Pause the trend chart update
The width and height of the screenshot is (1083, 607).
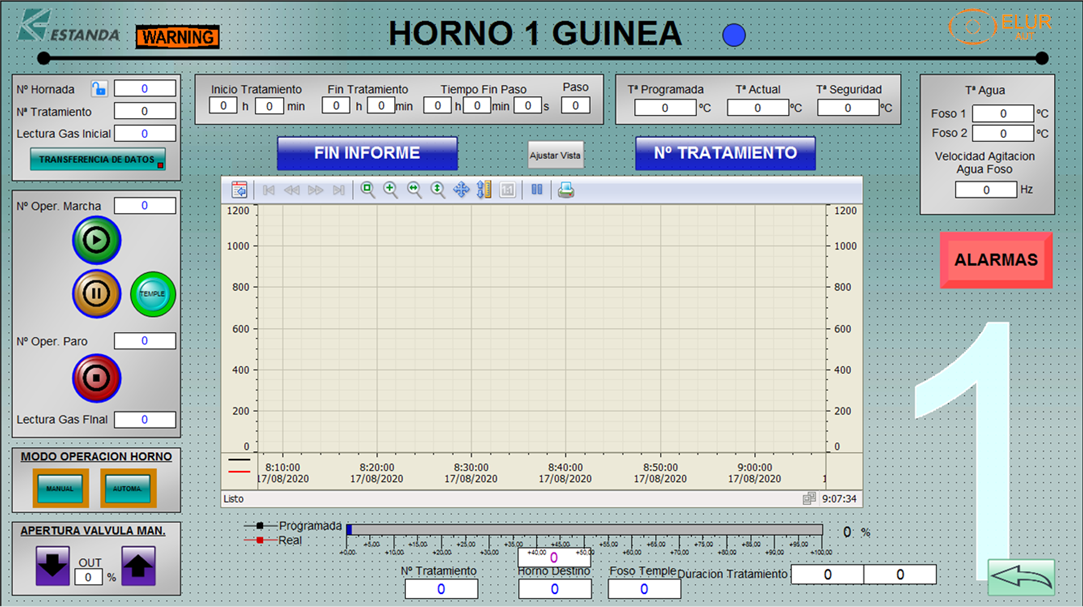click(537, 190)
